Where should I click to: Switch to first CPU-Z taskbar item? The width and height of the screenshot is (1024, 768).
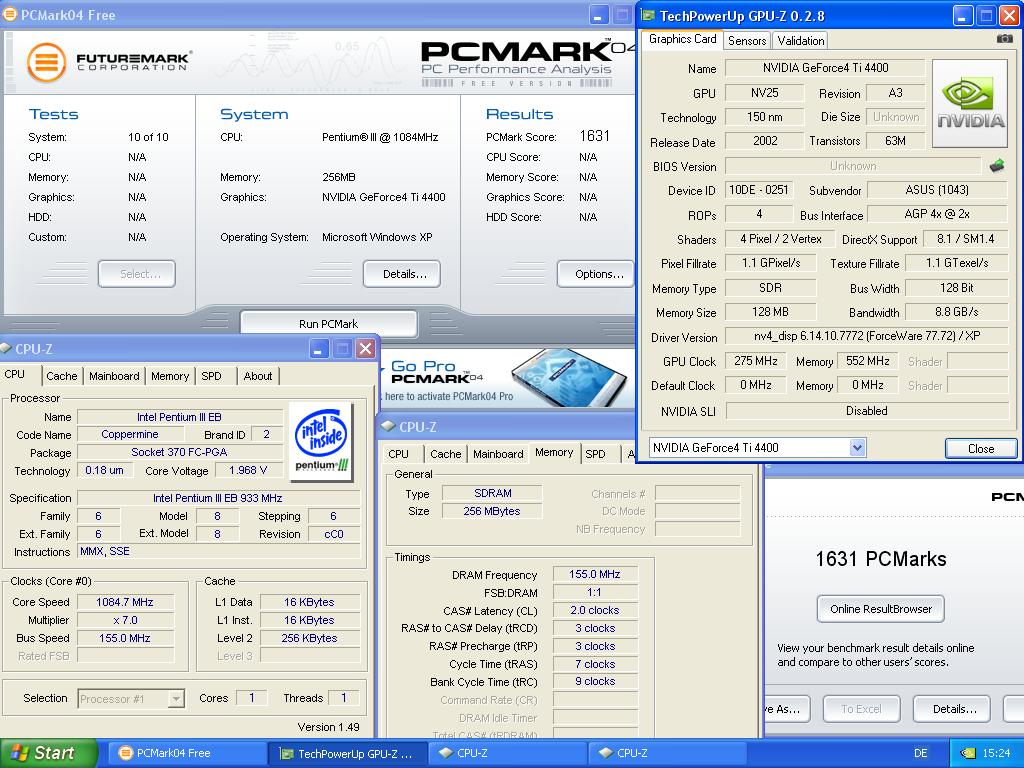pyautogui.click(x=507, y=753)
